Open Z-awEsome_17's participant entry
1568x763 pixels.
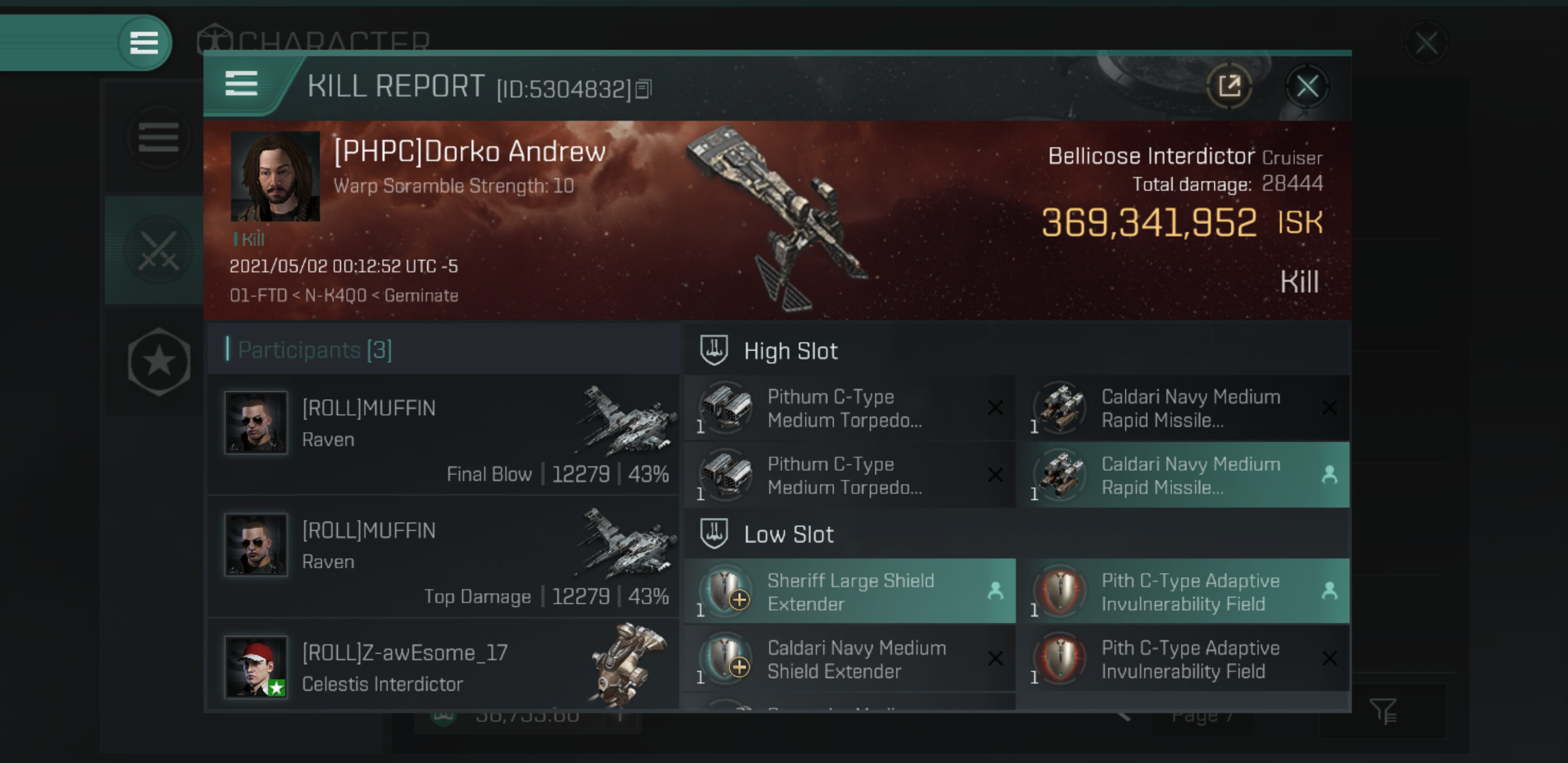[443, 666]
